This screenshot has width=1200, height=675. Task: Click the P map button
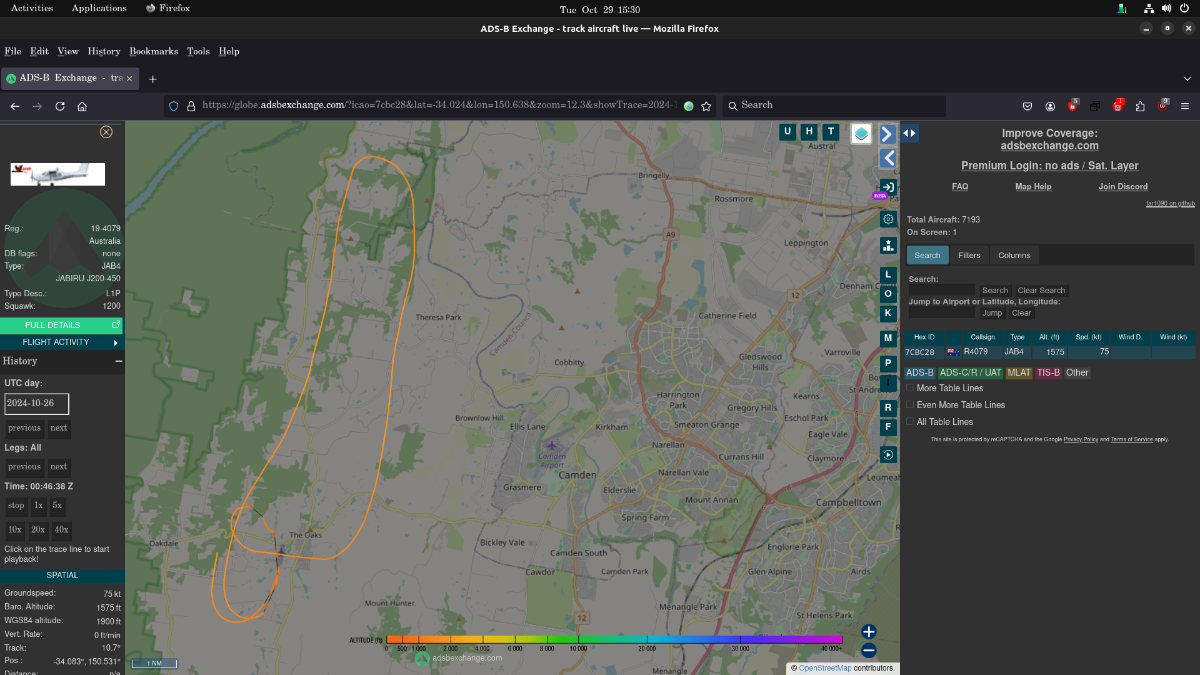pyautogui.click(x=888, y=363)
